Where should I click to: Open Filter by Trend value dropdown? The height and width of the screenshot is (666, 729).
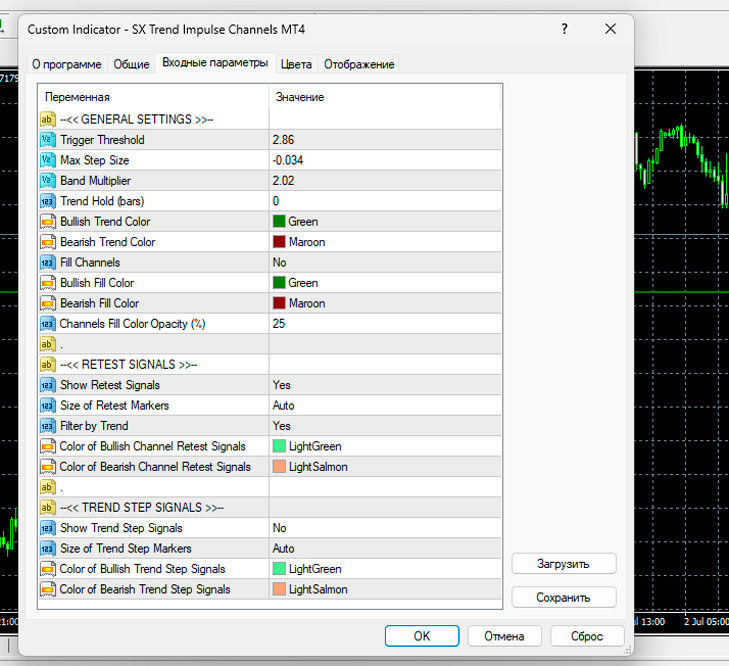pyautogui.click(x=281, y=426)
